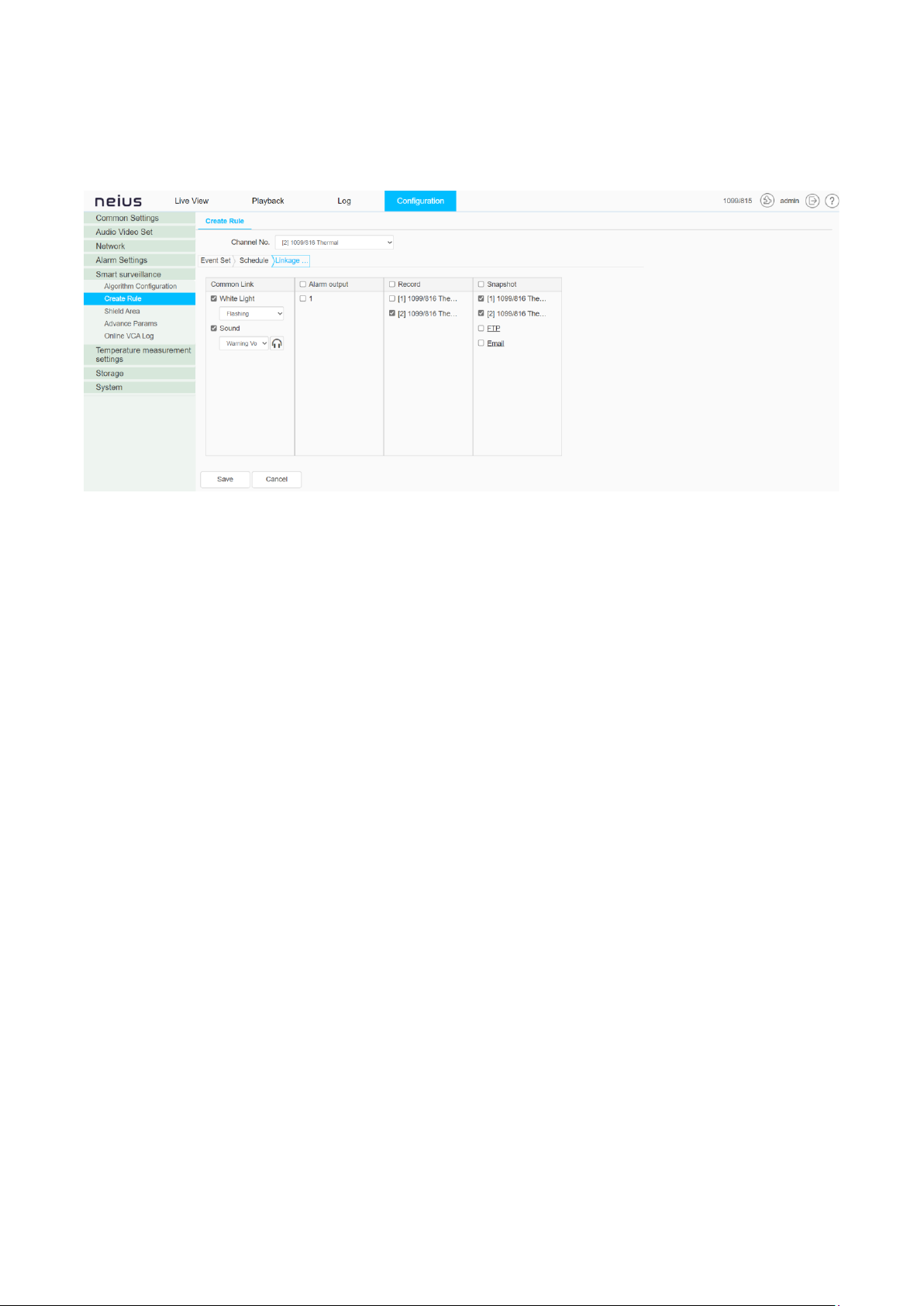The width and height of the screenshot is (924, 1306).
Task: Click the admin username
Action: click(x=789, y=201)
